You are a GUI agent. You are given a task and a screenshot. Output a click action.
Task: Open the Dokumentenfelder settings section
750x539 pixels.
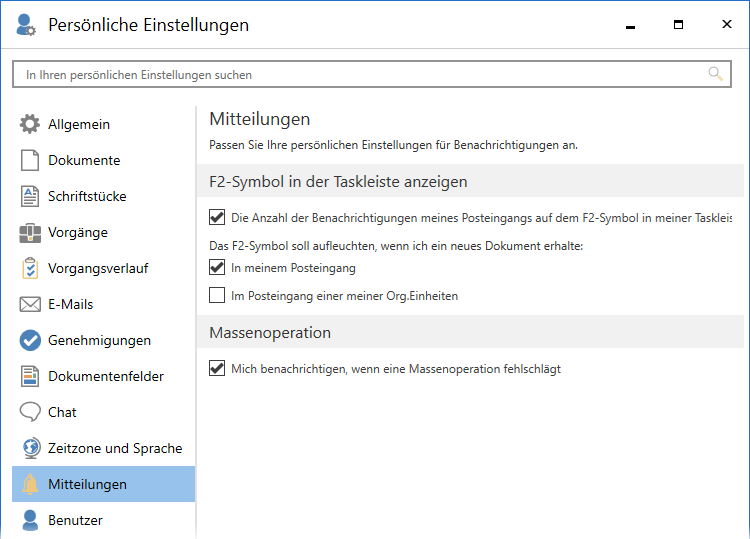[105, 377]
